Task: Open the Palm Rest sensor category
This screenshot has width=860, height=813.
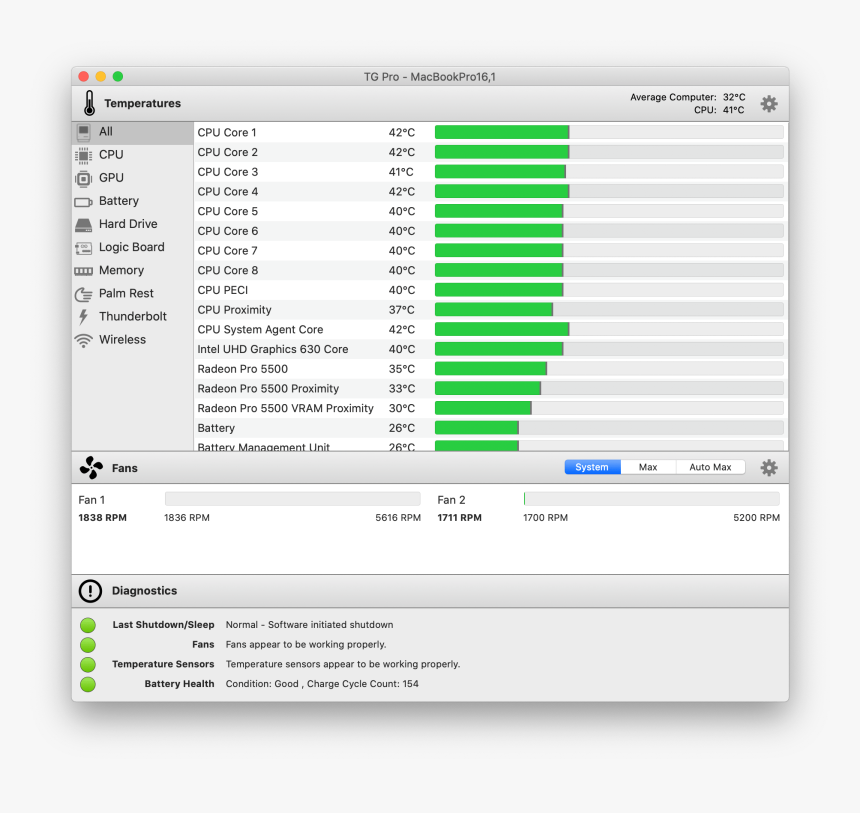Action: [125, 294]
